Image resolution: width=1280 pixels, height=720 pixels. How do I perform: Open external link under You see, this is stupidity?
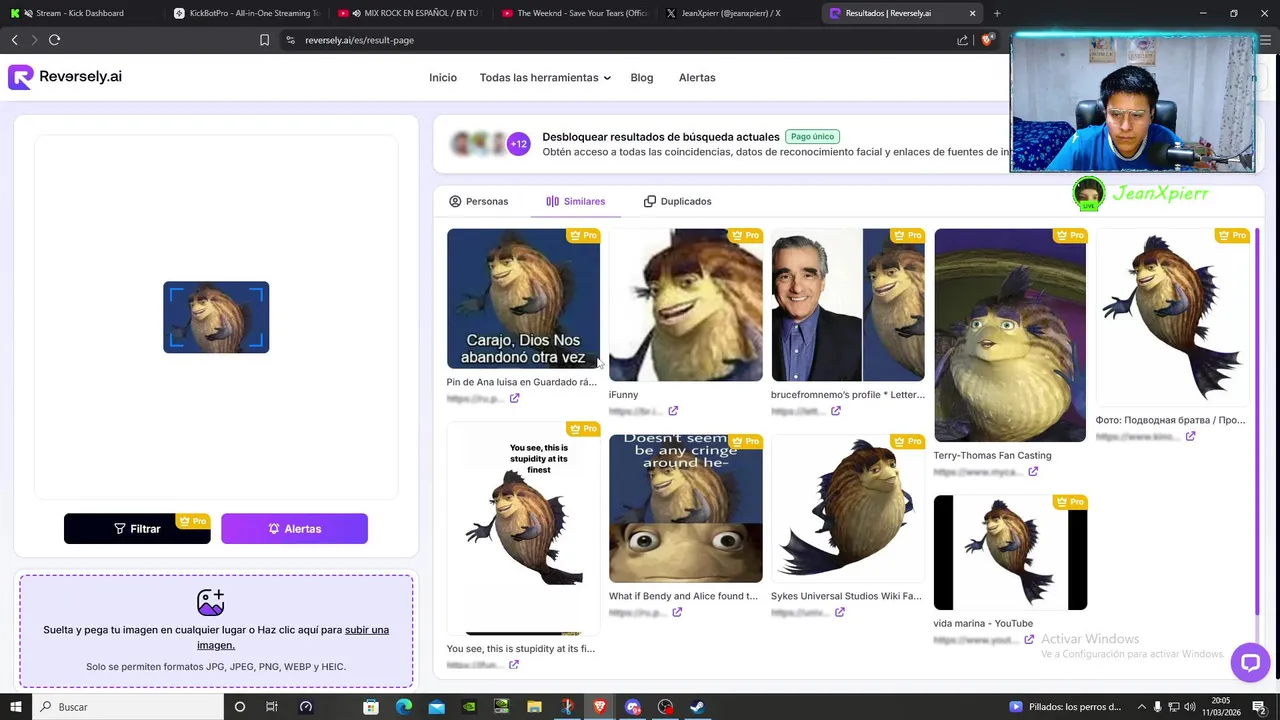click(513, 665)
